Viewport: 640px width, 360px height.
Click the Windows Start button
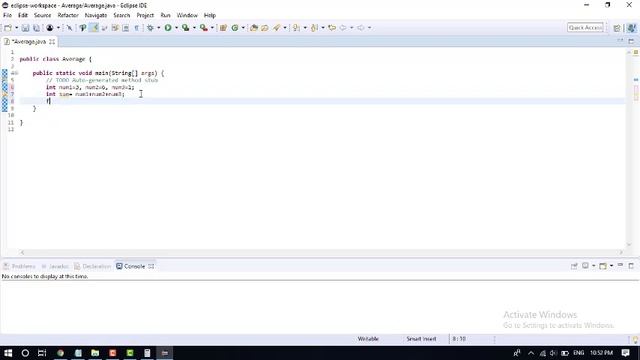[8, 353]
